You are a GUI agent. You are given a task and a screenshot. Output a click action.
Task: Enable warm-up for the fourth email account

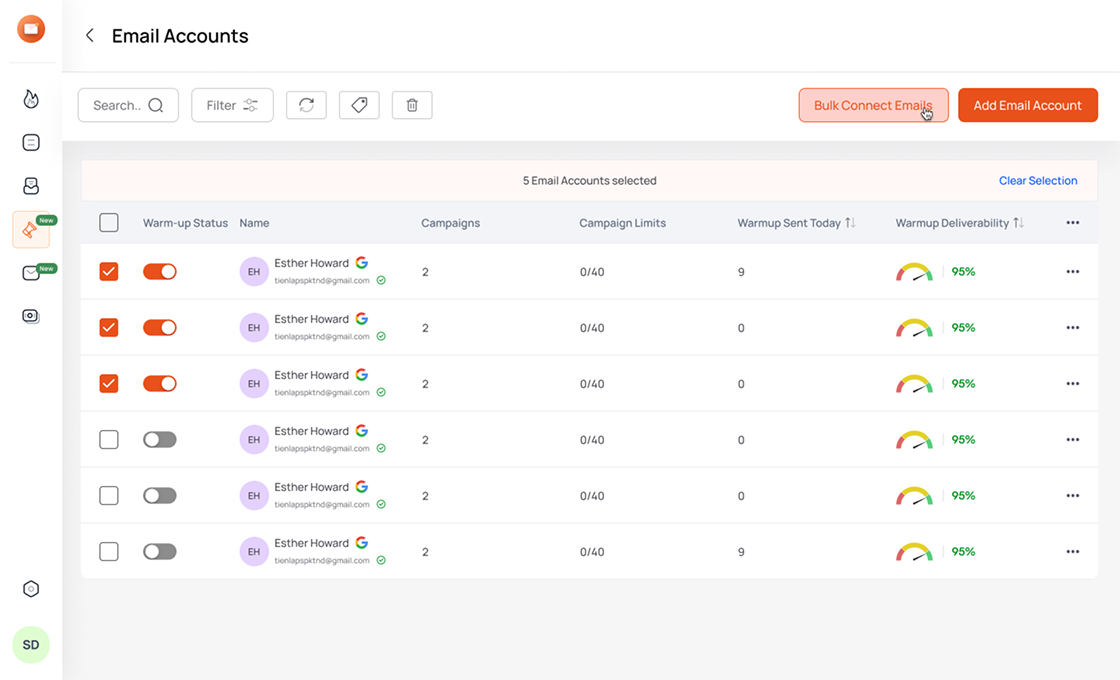click(x=160, y=439)
